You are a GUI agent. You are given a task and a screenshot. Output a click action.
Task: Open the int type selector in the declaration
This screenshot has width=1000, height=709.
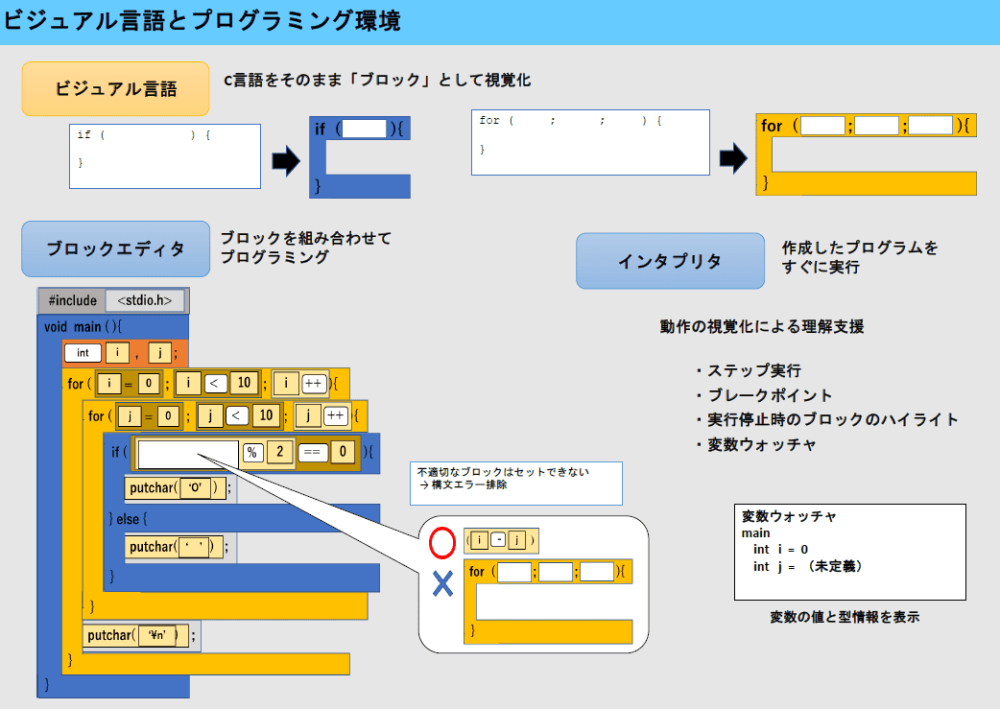[82, 353]
